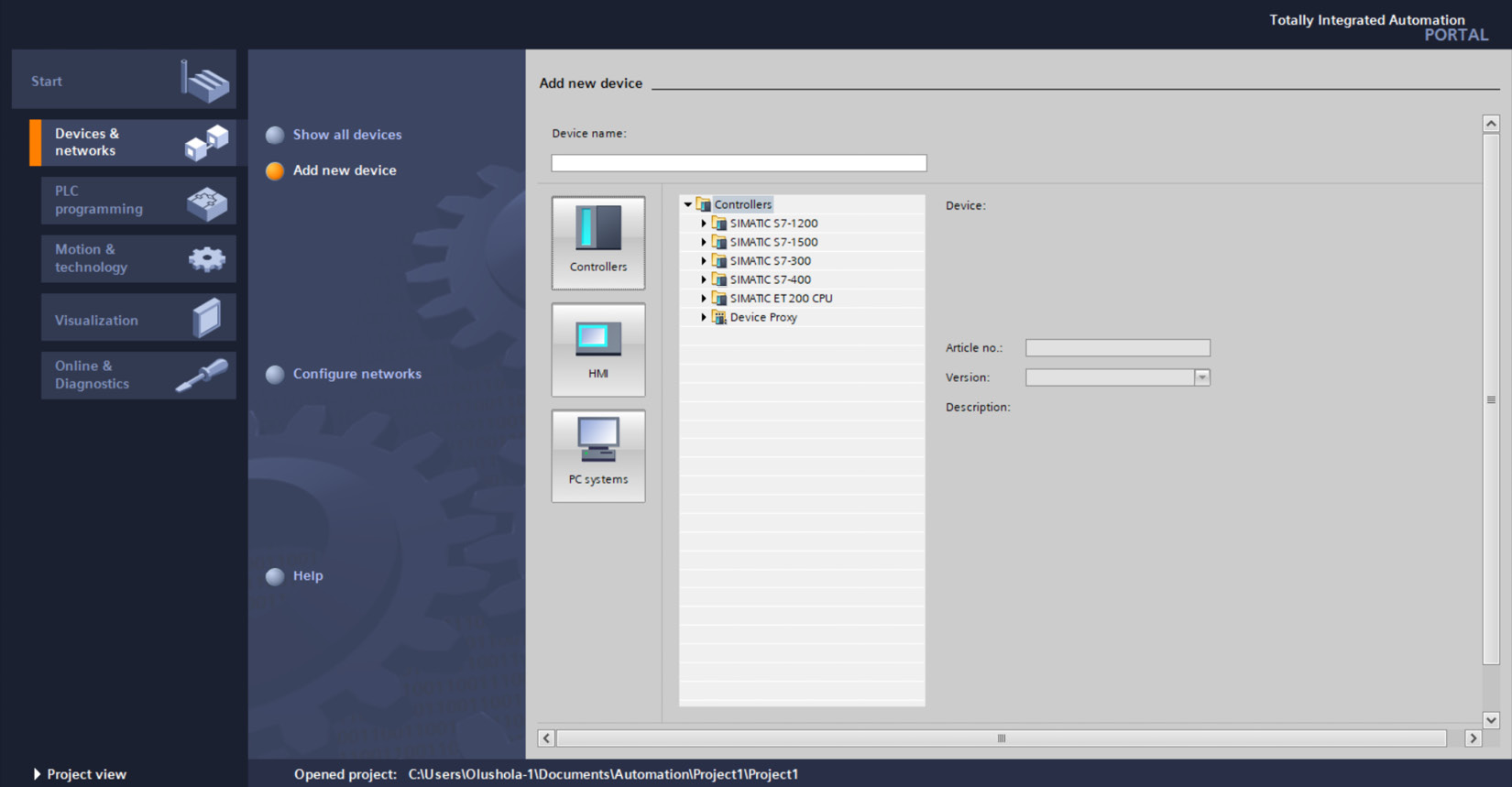The image size is (1512, 787).
Task: Click the SIMATIC S7-400 folder icon
Action: 719,279
